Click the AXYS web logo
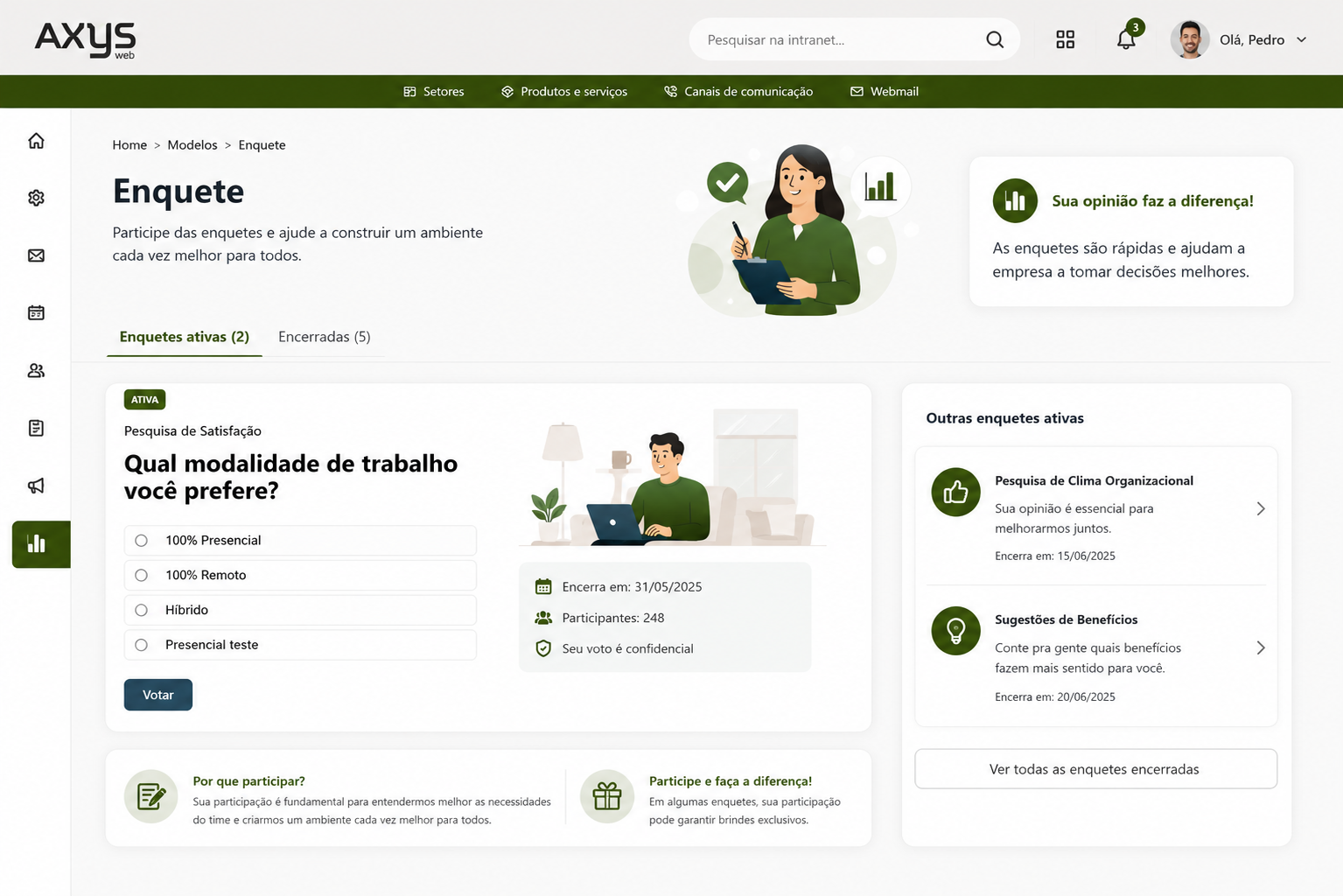Screen dimensions: 1343x896 click(86, 39)
